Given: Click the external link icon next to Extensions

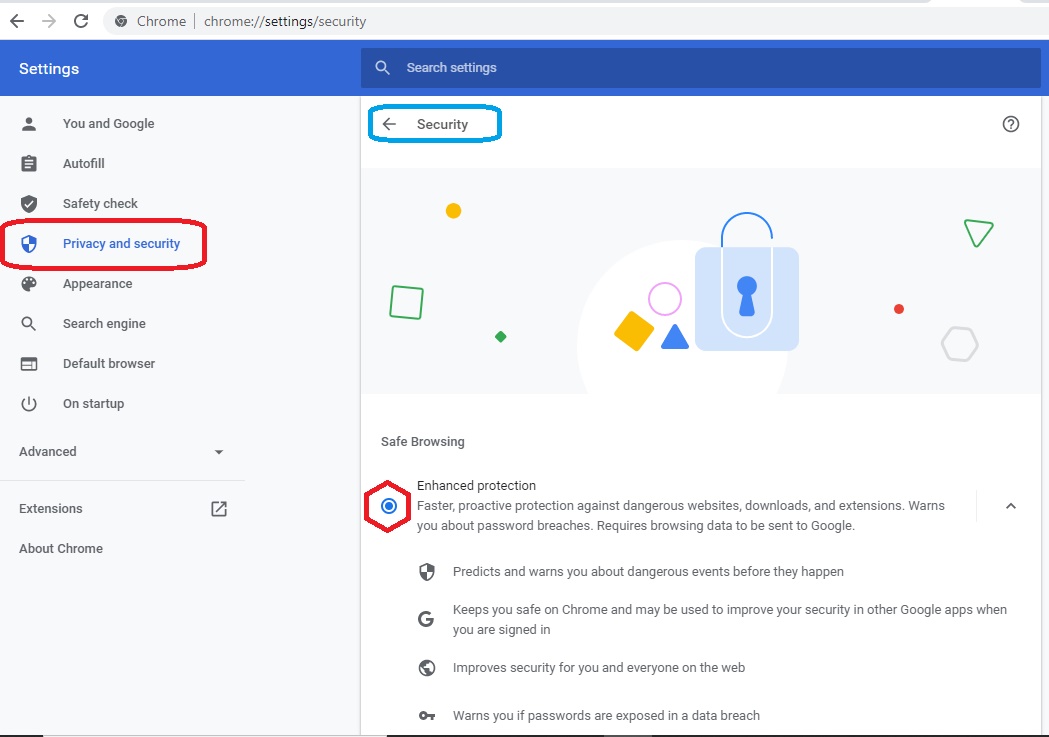Looking at the screenshot, I should [219, 509].
